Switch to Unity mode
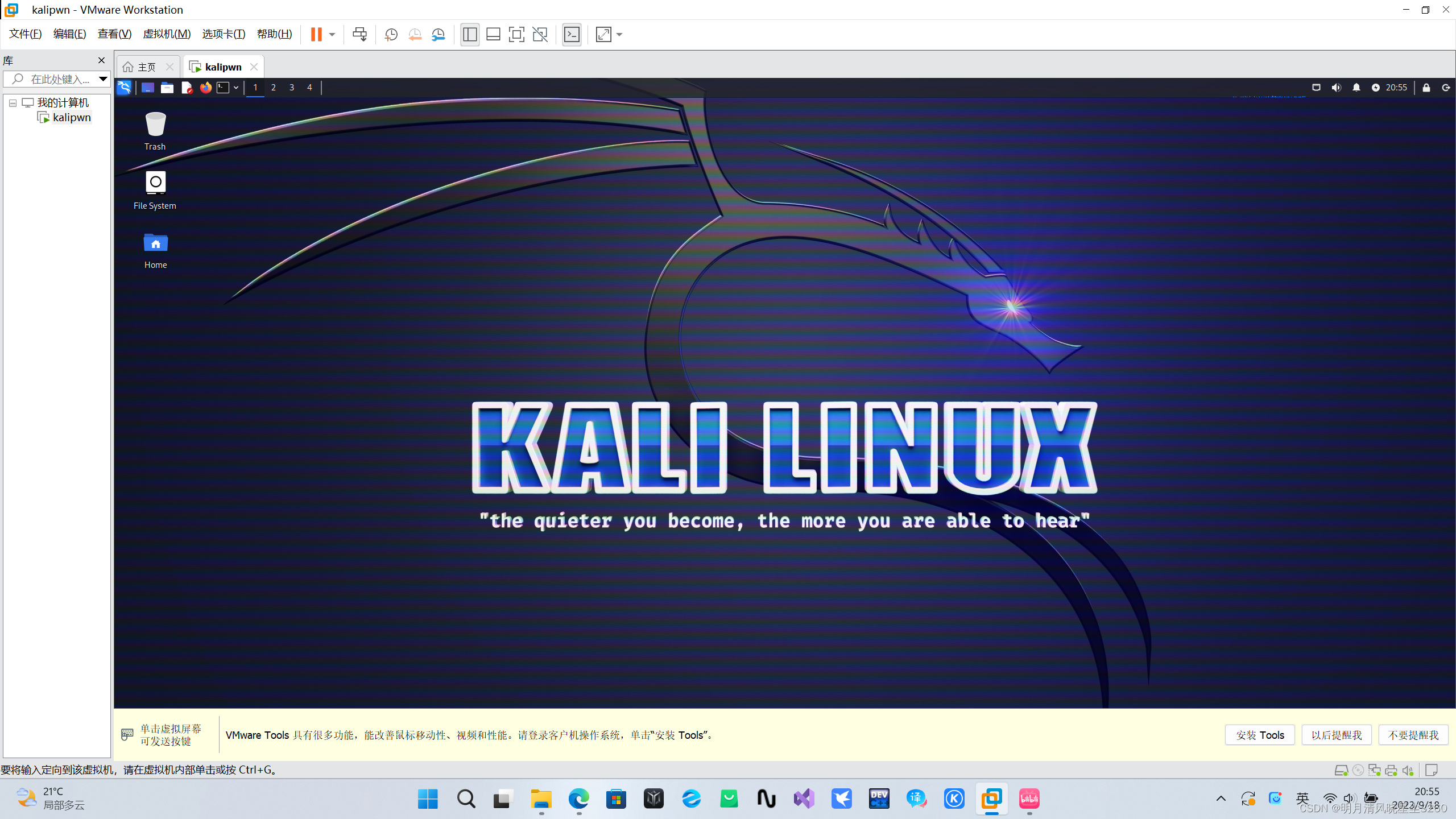Screen dimensions: 1456x819 coord(540,35)
